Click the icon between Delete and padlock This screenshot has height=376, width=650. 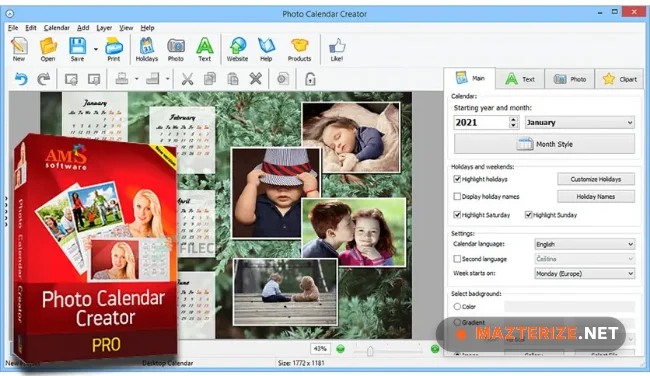[283, 79]
